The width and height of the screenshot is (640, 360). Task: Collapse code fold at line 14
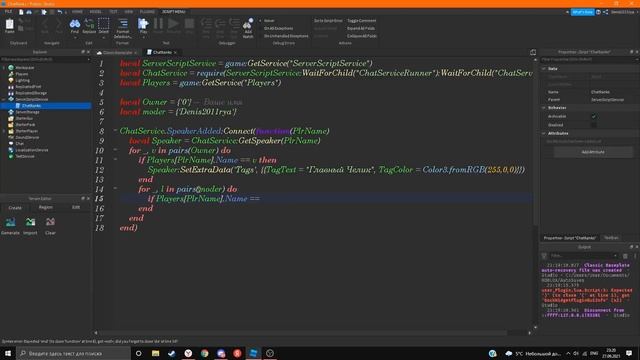pos(115,188)
